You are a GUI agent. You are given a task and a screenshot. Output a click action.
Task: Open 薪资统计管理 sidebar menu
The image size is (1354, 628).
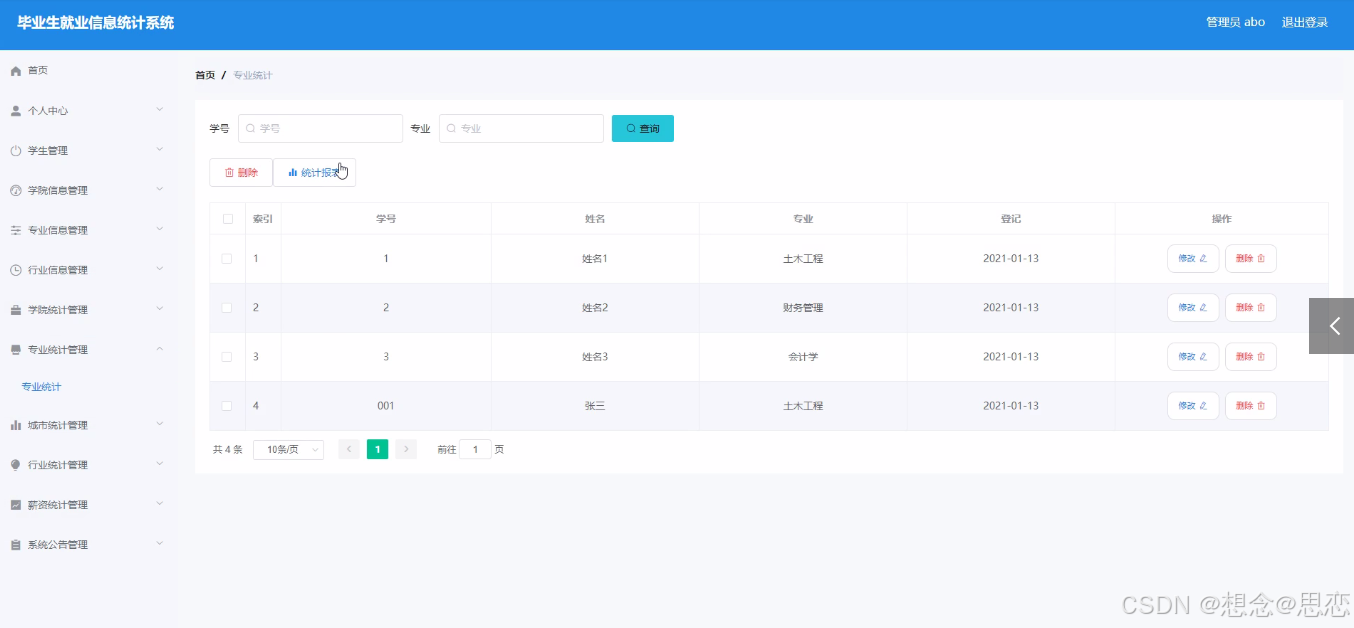58,505
